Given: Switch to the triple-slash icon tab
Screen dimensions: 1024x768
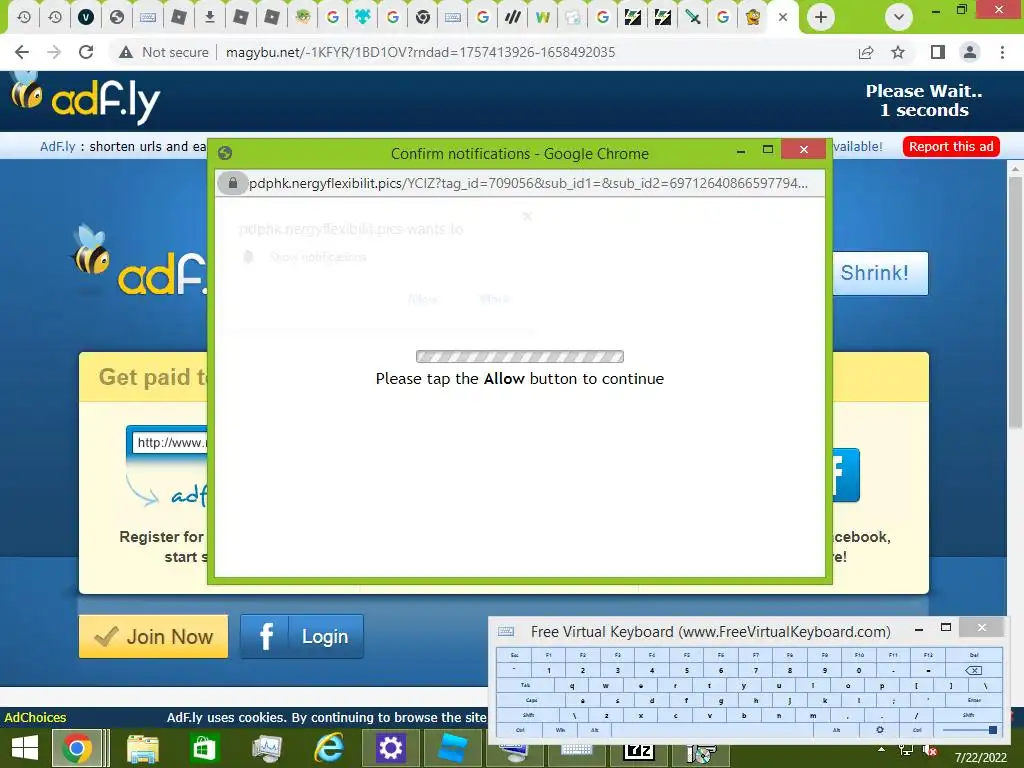Looking at the screenshot, I should coord(513,17).
